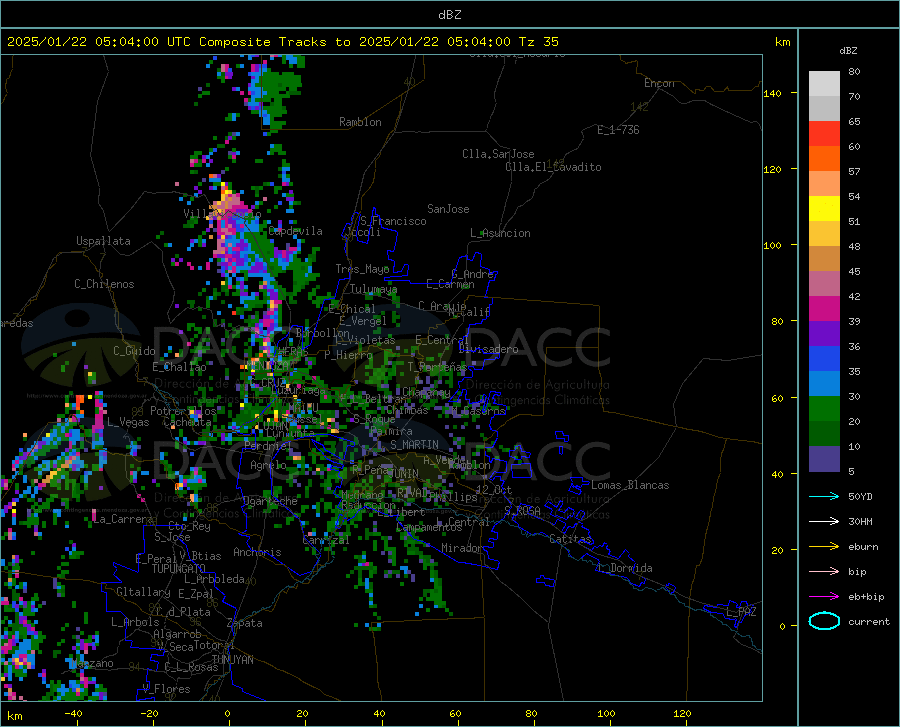
Task: Click the Tres_Mayo location label
Action: click(362, 269)
